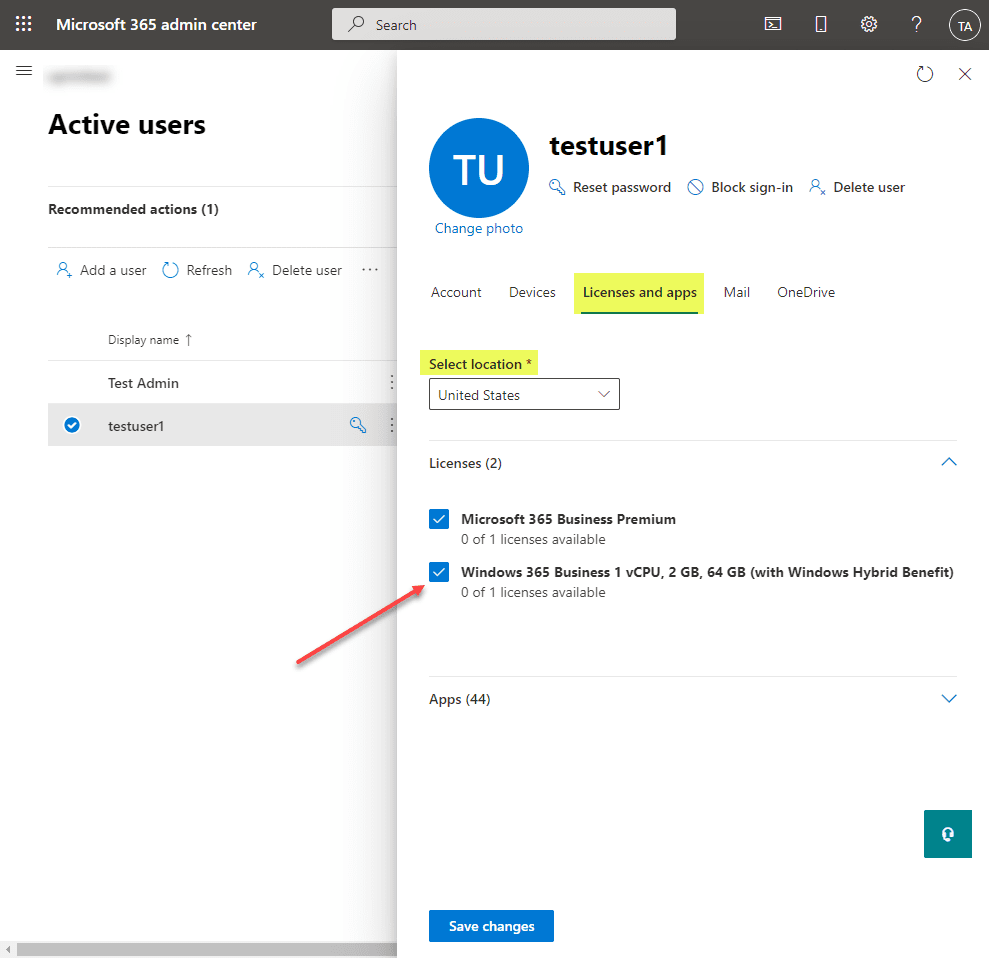The height and width of the screenshot is (958, 989).
Task: Uncheck the Windows 365 Business license
Action: (439, 571)
